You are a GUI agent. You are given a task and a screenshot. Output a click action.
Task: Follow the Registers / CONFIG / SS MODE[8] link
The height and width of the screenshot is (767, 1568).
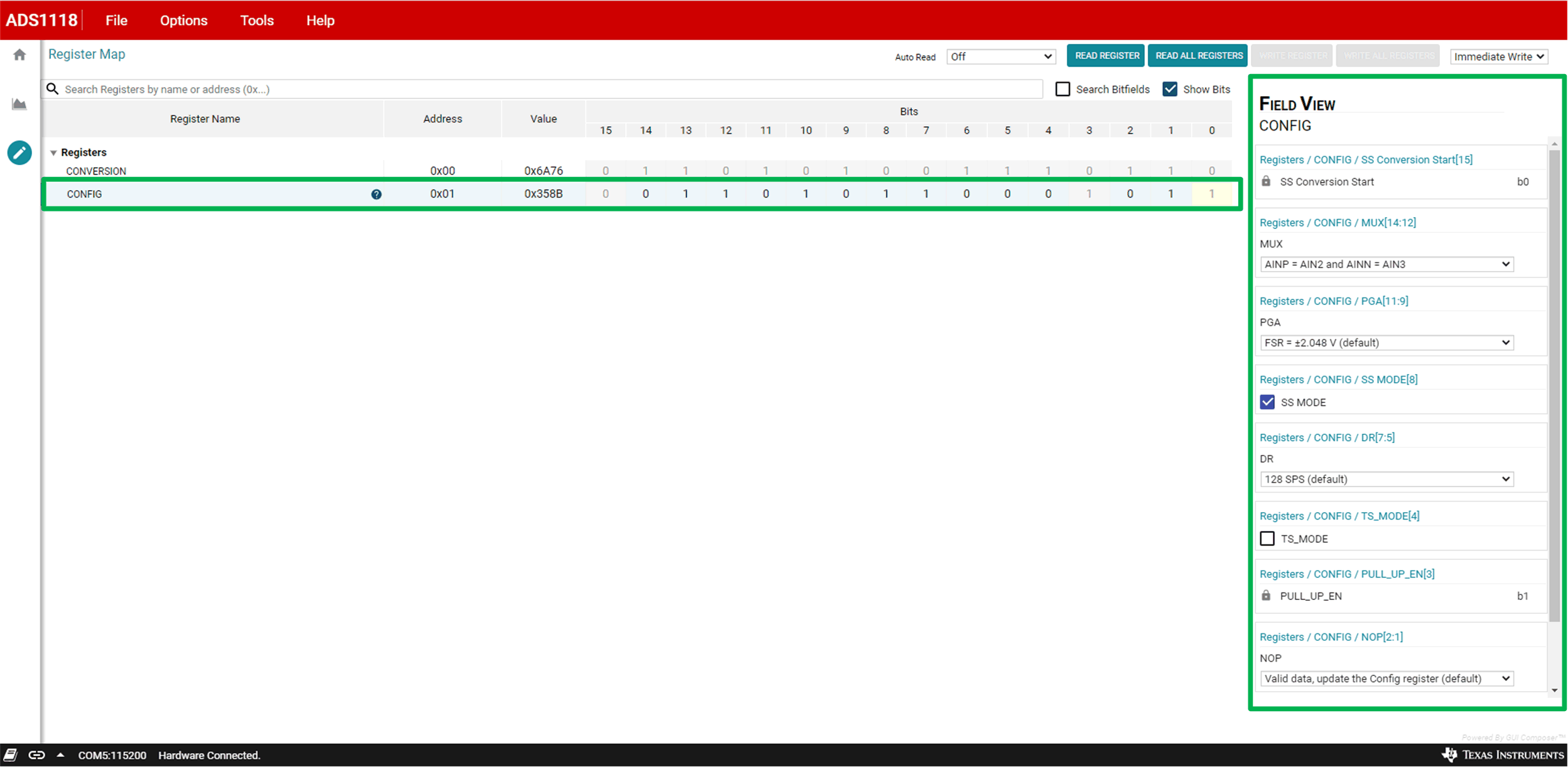pos(1338,380)
